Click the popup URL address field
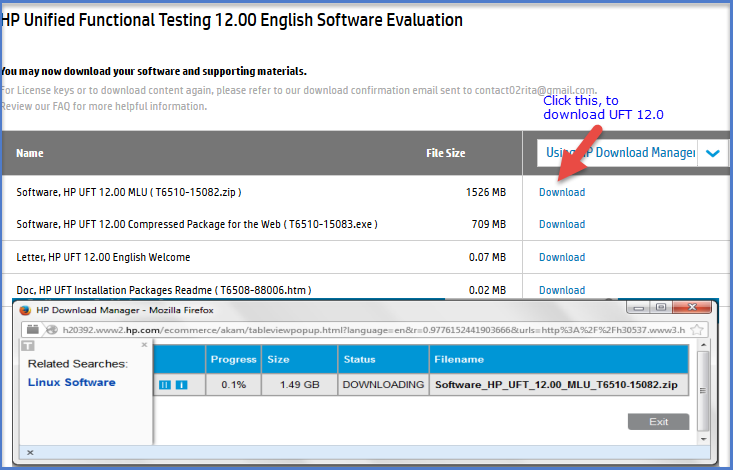The width and height of the screenshot is (733, 470). 373,330
